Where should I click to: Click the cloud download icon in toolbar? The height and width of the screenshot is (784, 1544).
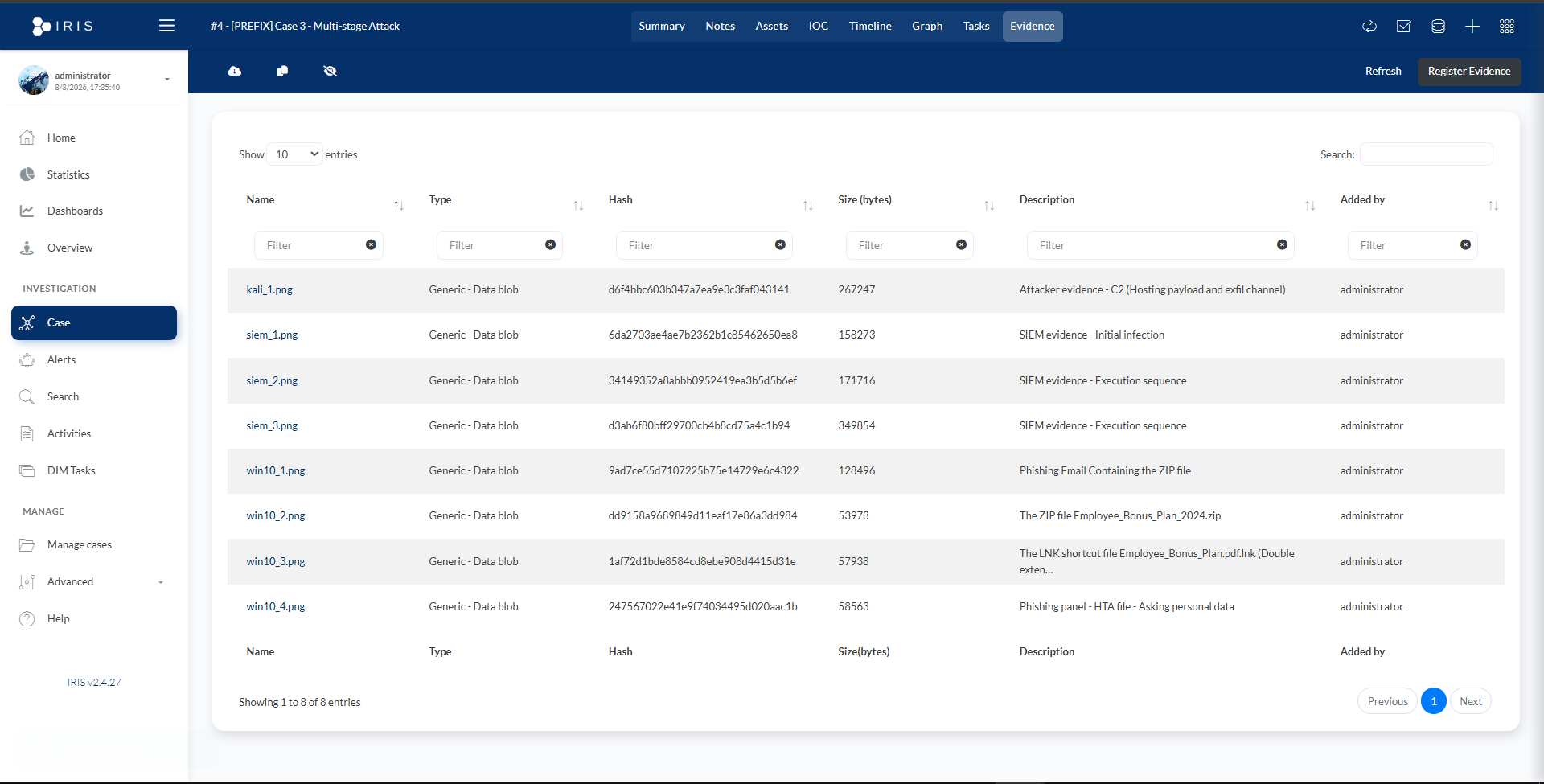coord(235,72)
